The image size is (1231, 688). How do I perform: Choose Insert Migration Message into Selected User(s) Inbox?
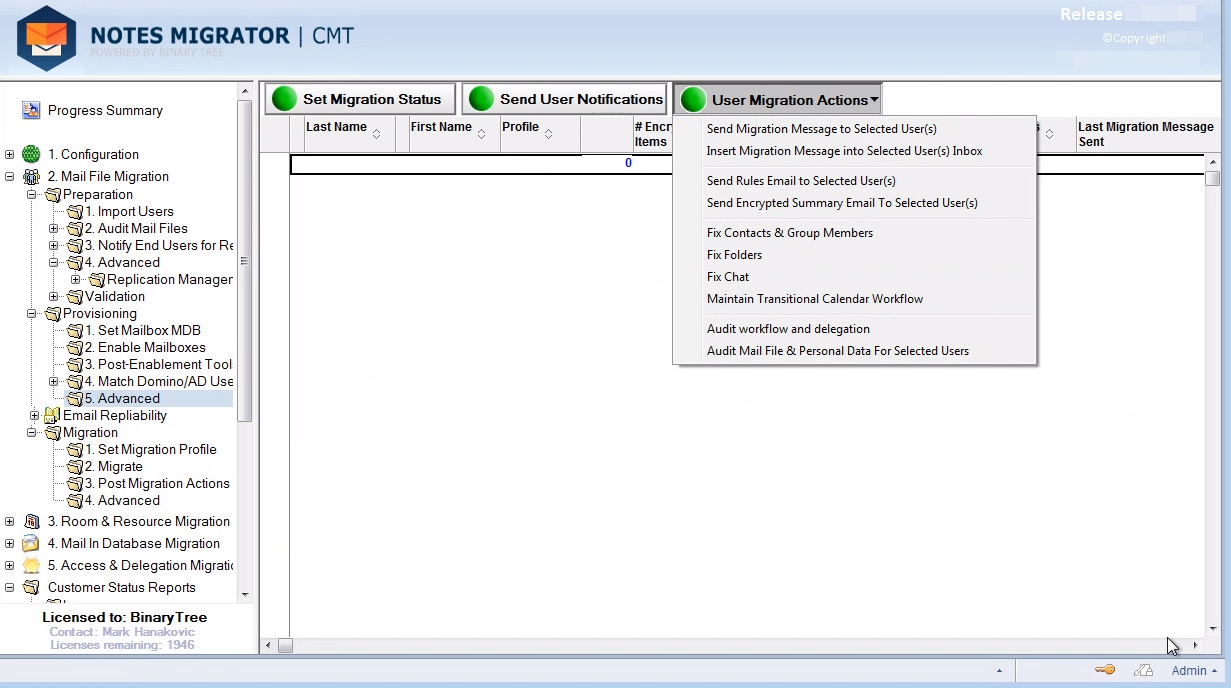(844, 151)
